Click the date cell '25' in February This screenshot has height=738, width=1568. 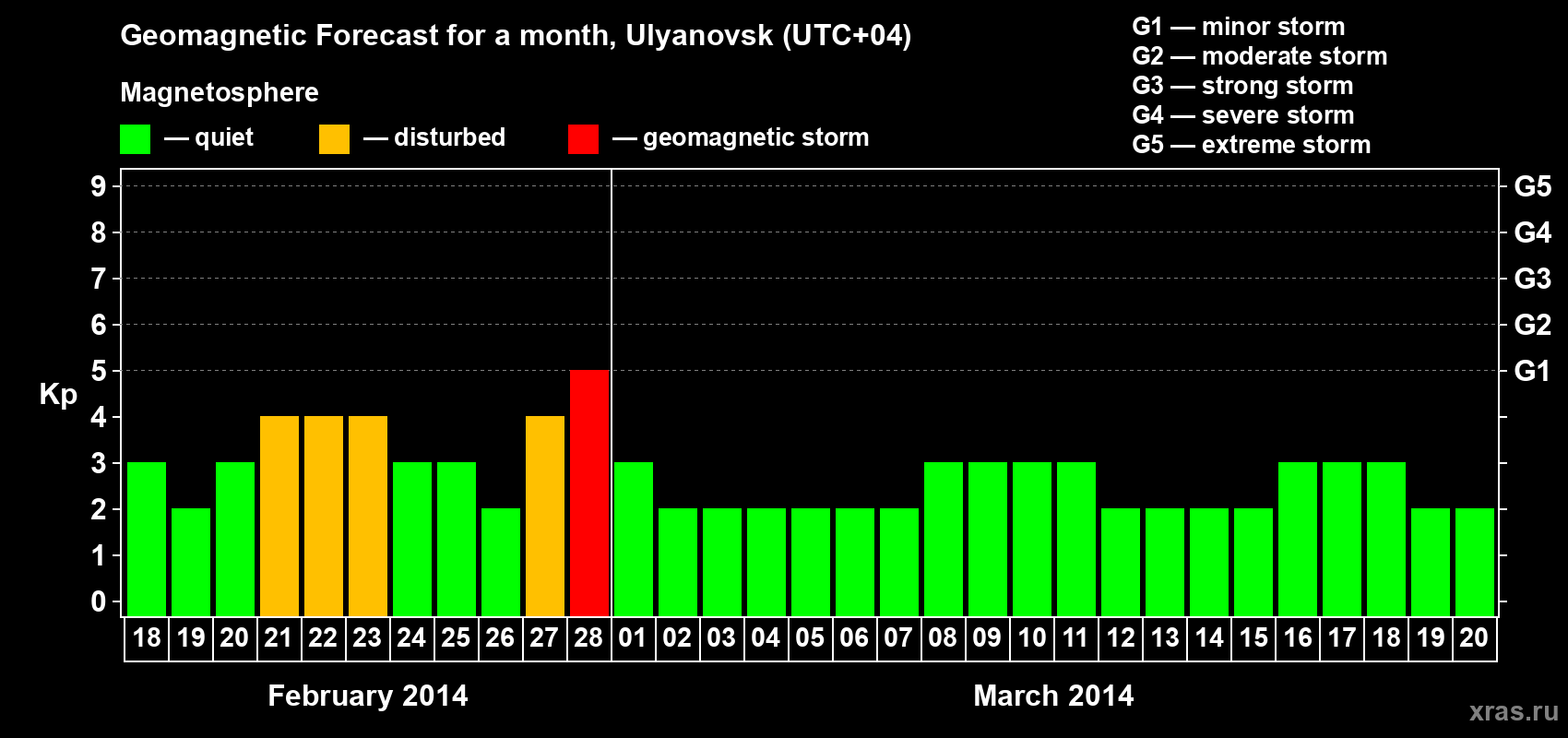coord(456,638)
